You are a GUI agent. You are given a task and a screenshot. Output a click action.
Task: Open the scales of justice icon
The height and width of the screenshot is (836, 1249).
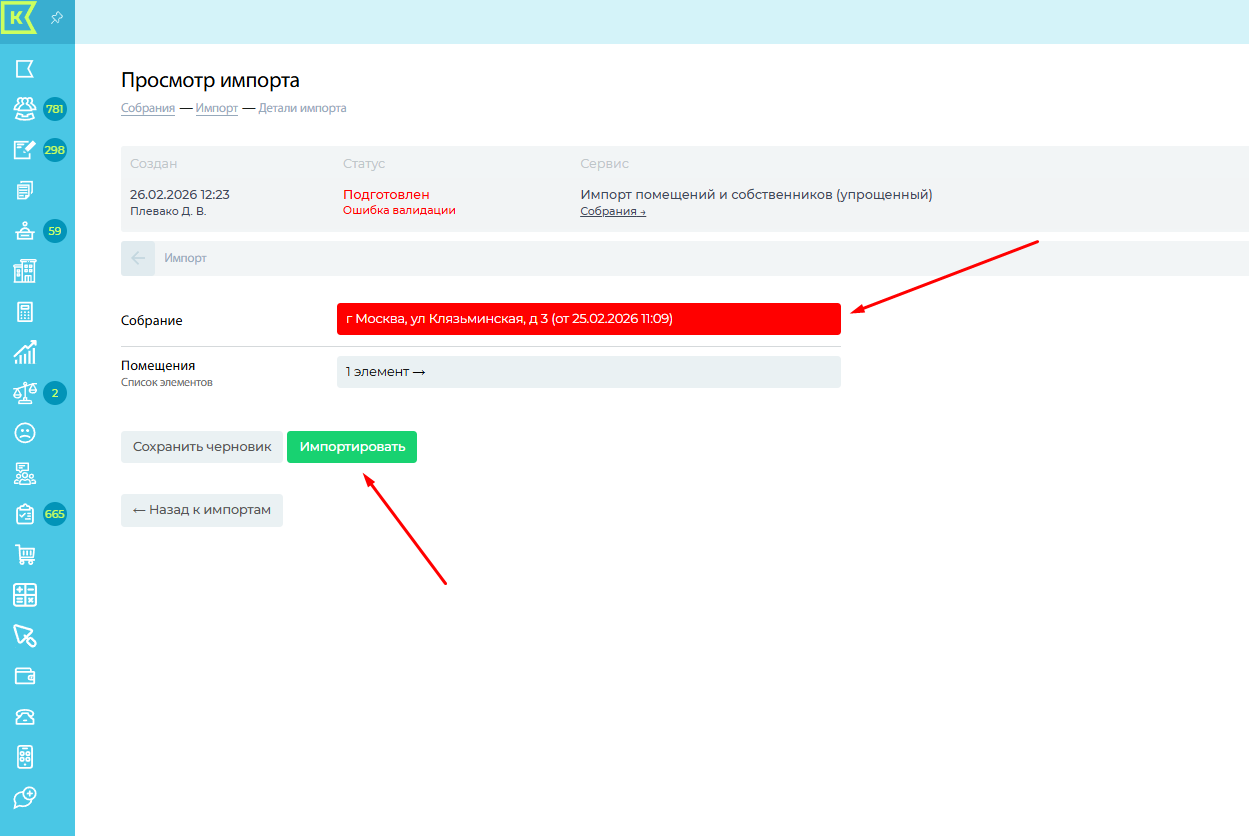[x=25, y=393]
